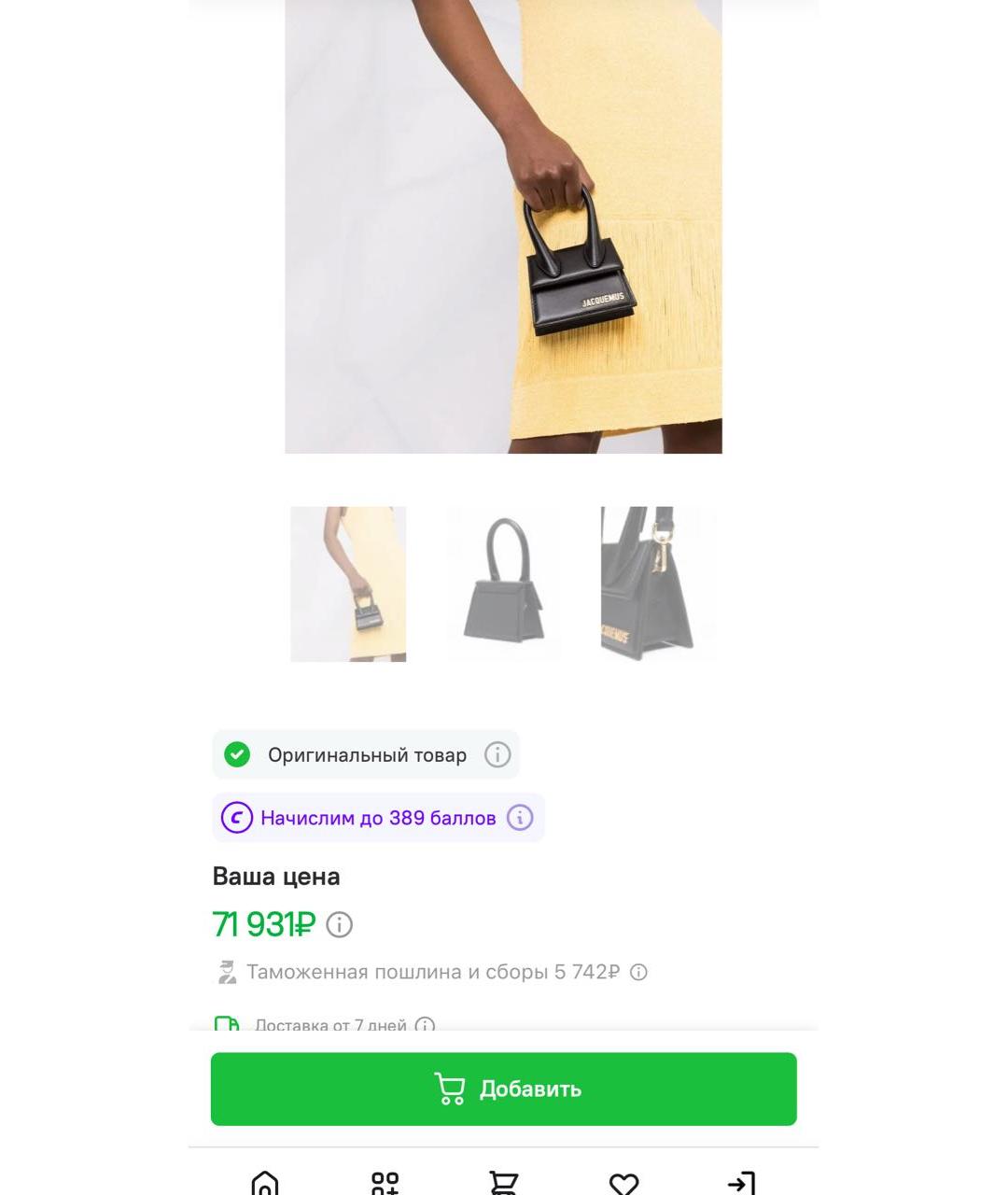
Task: Click the green checkmark icon in badge
Action: (x=237, y=754)
